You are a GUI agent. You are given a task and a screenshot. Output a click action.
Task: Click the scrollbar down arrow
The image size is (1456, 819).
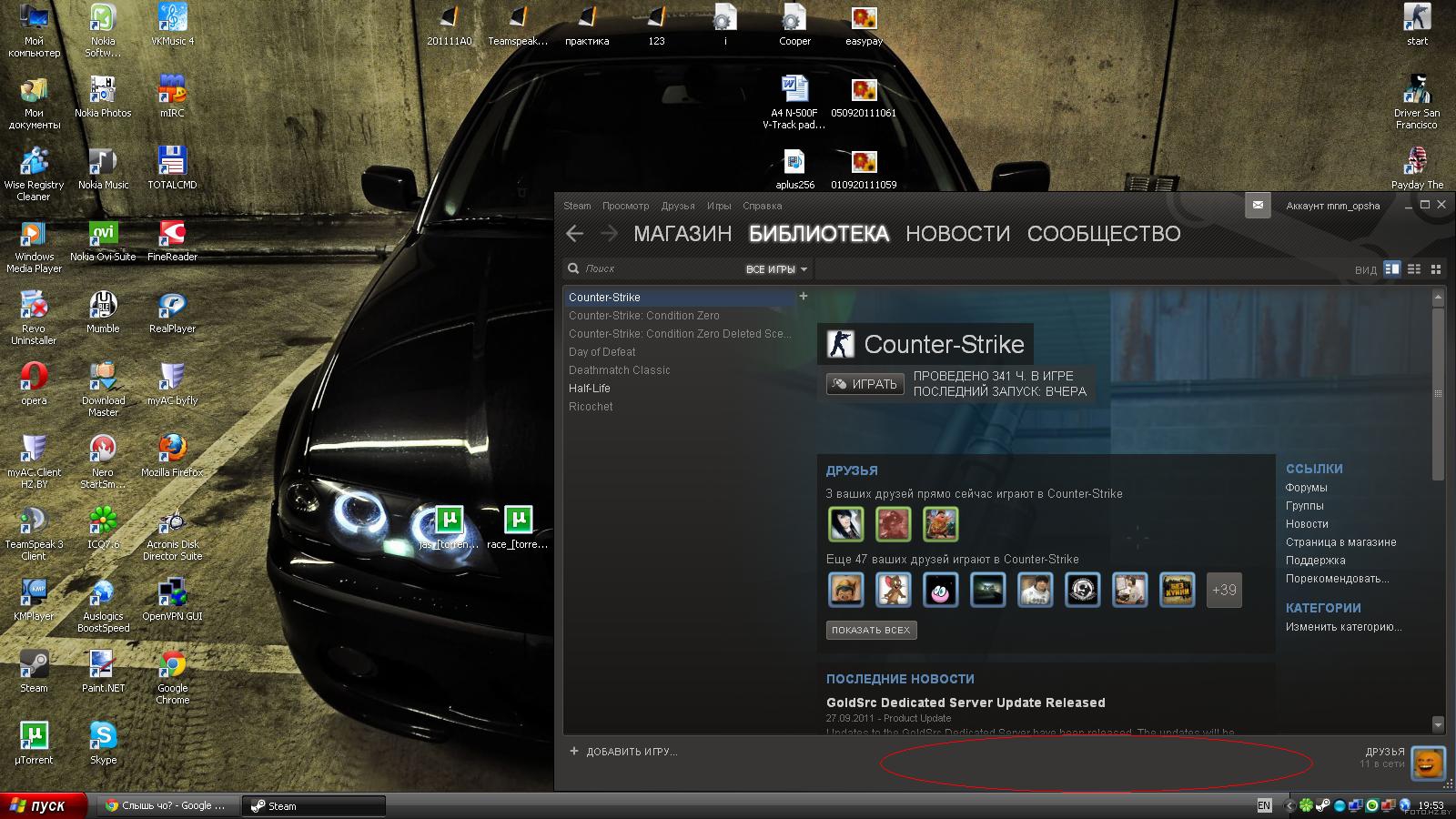click(x=1438, y=724)
